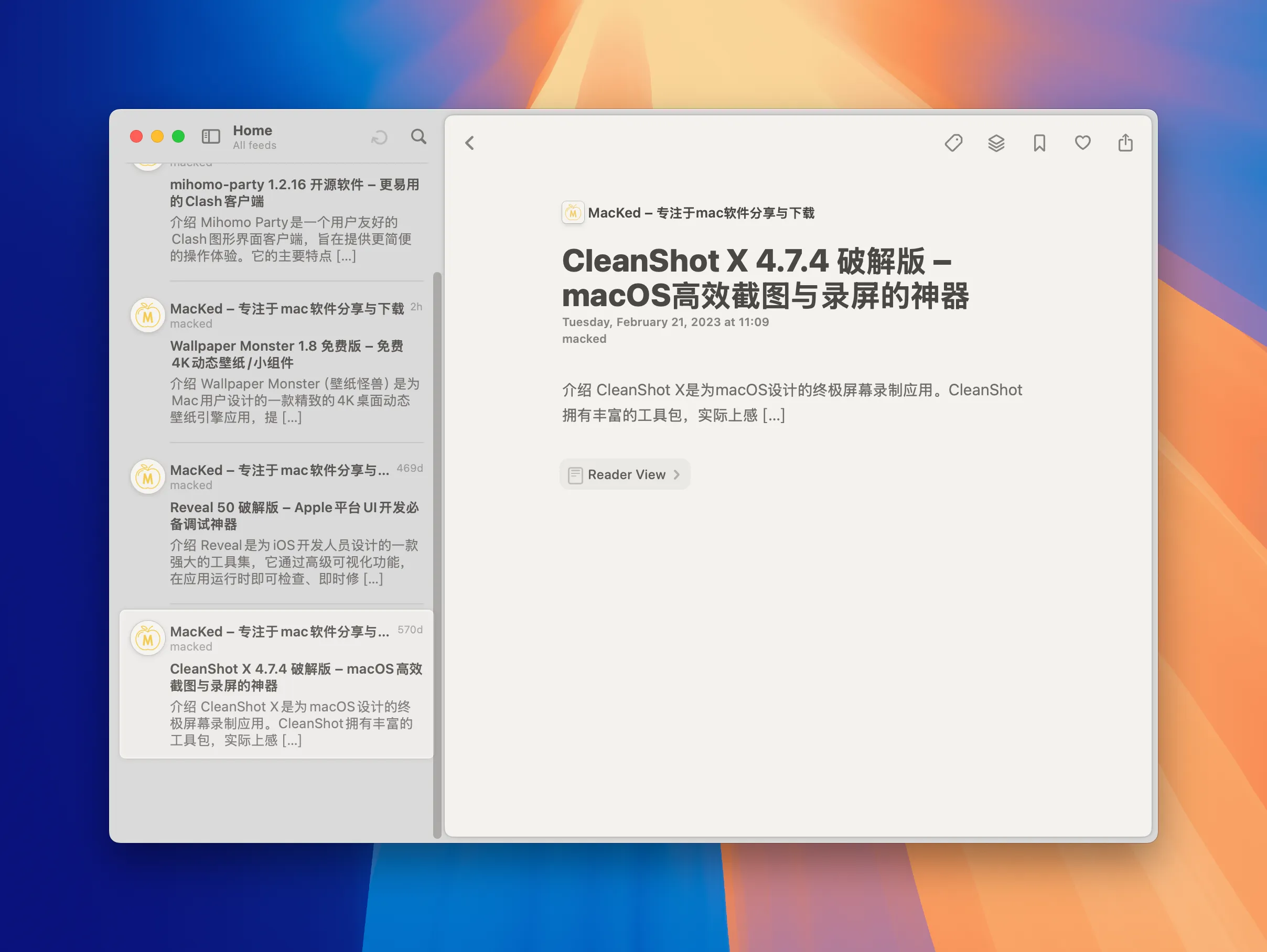This screenshot has width=1267, height=952.
Task: Click the article date Tuesday, February 21, 2023
Action: tap(665, 322)
